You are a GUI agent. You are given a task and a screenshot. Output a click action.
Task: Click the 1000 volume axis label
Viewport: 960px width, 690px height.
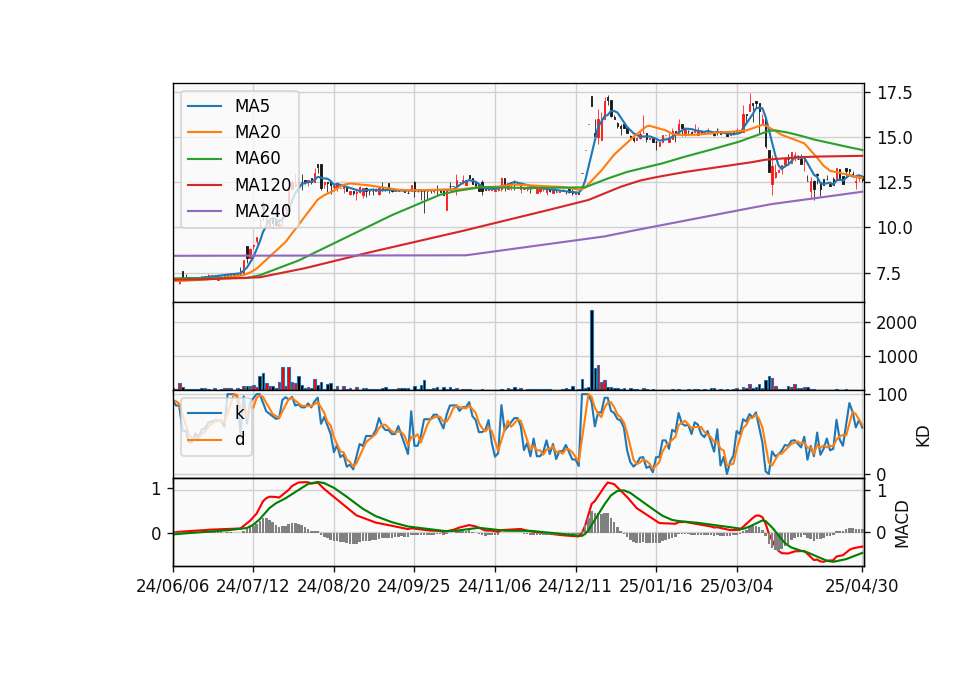pyautogui.click(x=897, y=357)
